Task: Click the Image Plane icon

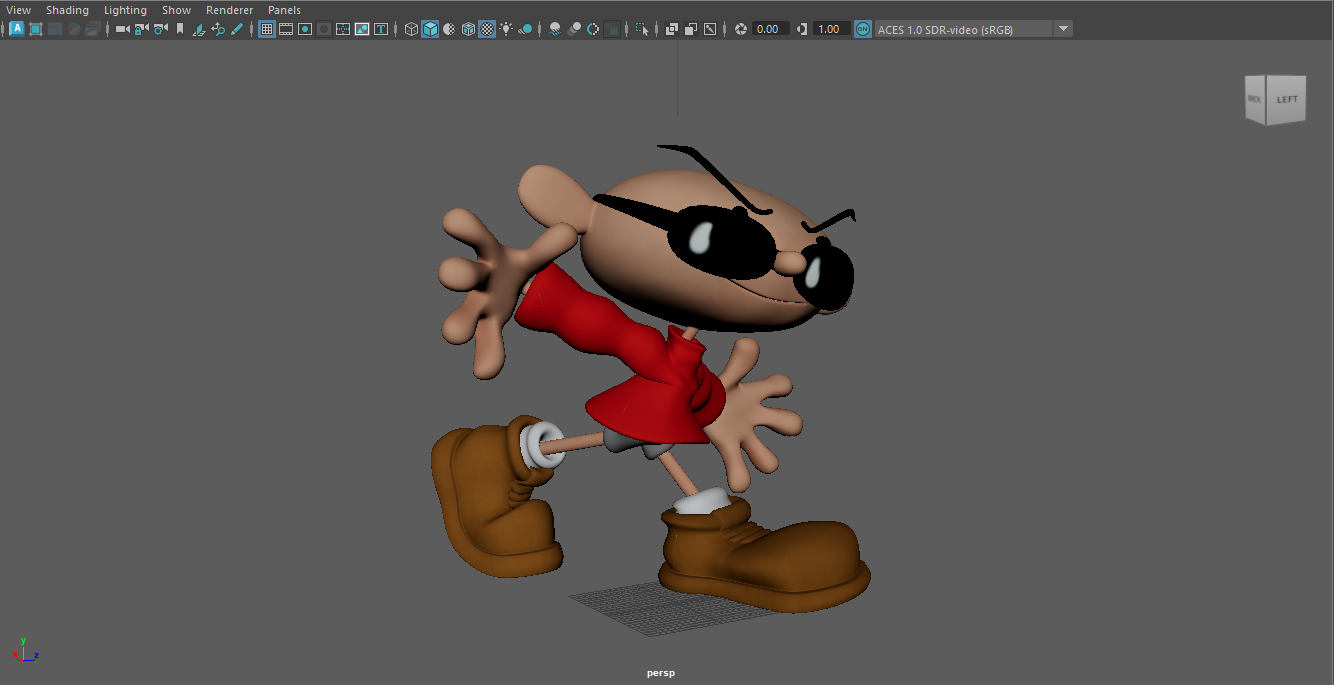Action: tap(199, 29)
